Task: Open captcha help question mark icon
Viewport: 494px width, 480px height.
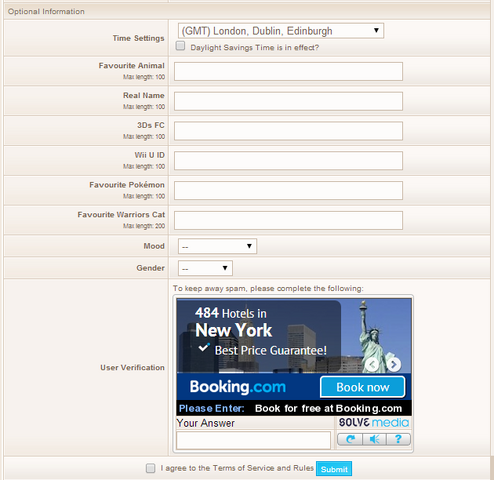Action: (398, 439)
